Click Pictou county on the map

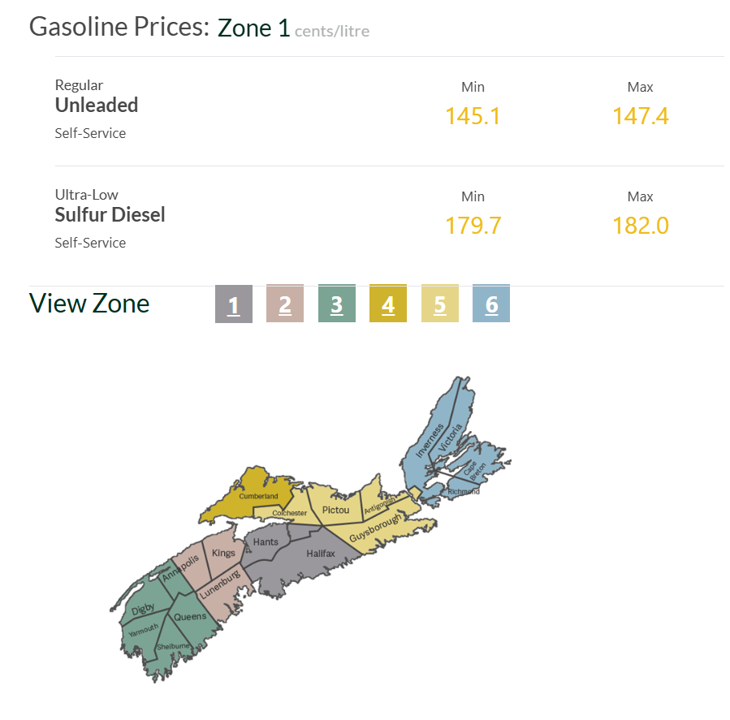(x=336, y=510)
